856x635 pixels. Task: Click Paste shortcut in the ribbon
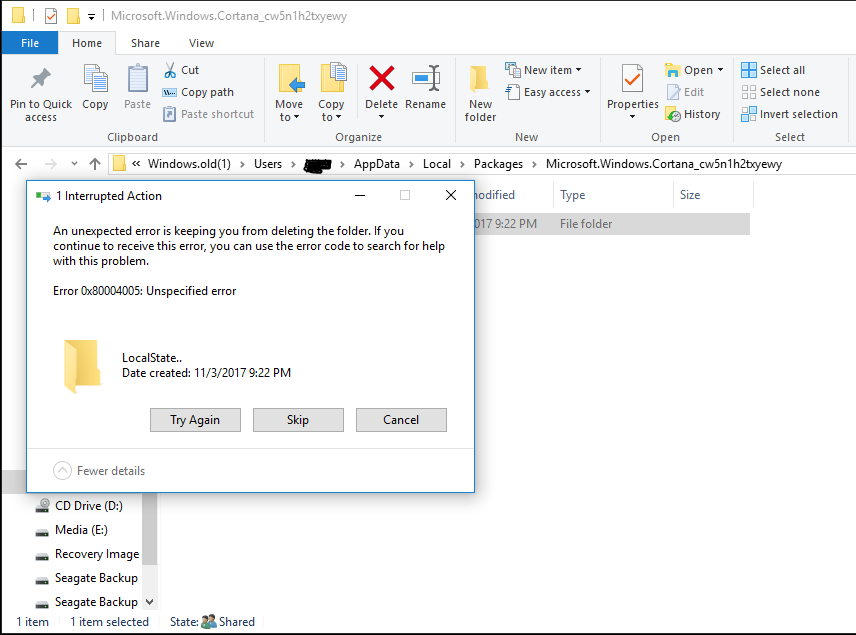click(209, 114)
